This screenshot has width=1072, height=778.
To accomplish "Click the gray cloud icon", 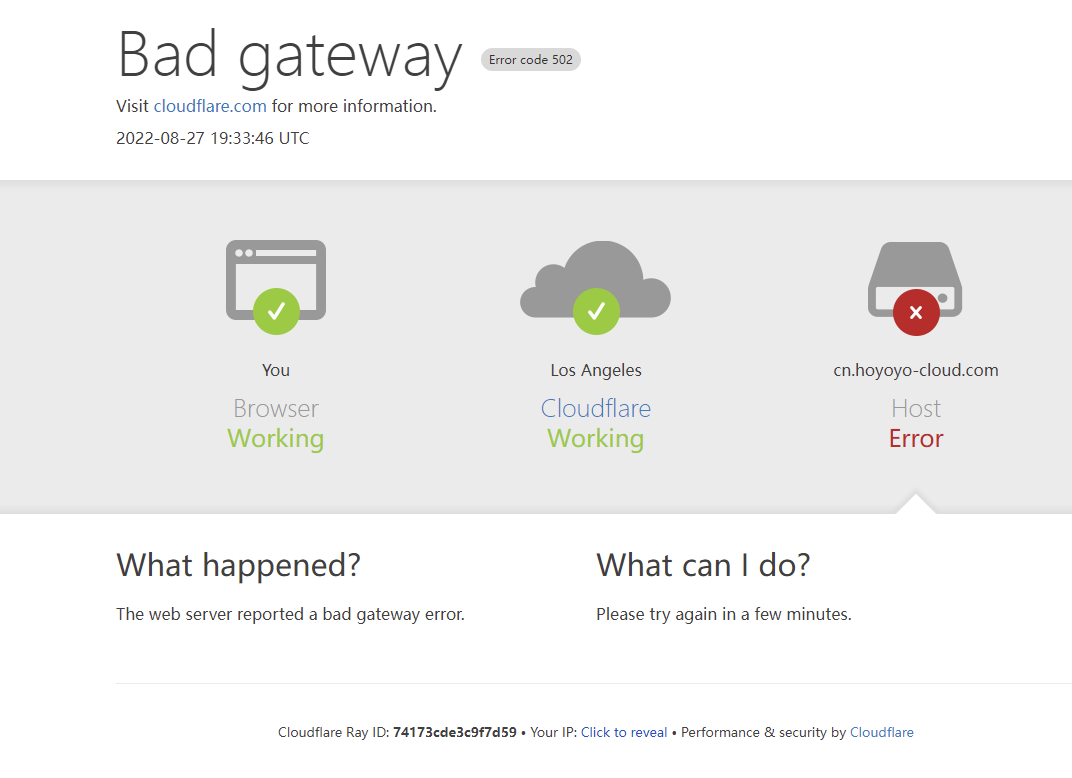I will [x=595, y=279].
